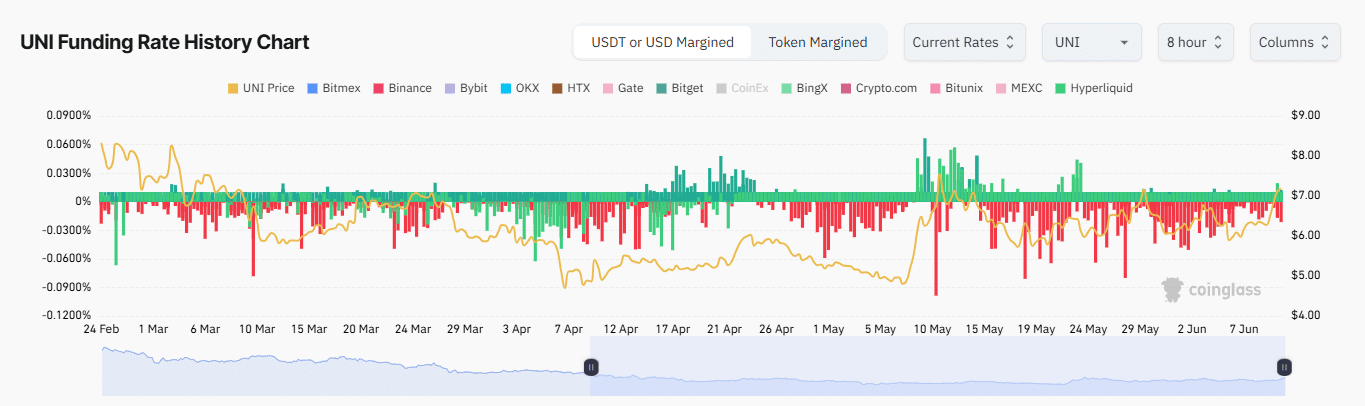Click the 29 Mar date axis label

pyautogui.click(x=465, y=328)
